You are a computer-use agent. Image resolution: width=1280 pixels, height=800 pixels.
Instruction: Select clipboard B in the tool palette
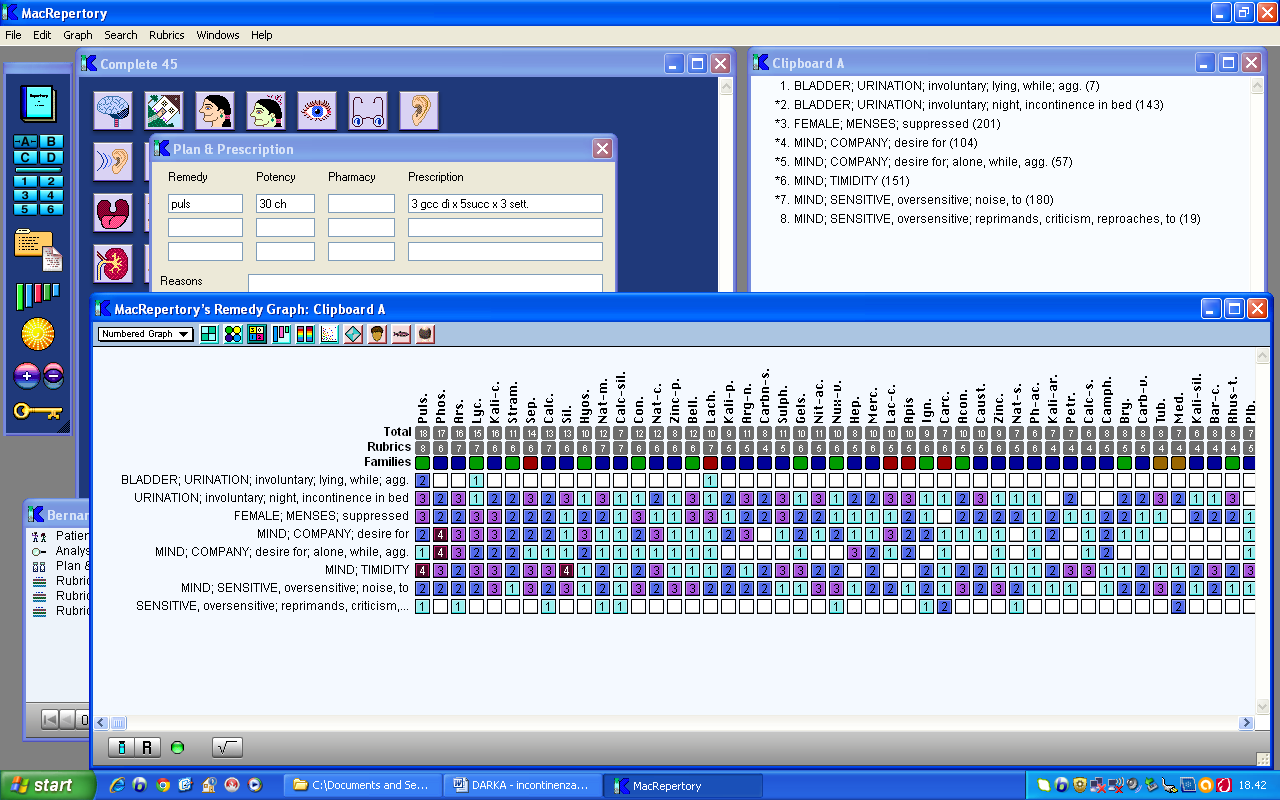51,142
